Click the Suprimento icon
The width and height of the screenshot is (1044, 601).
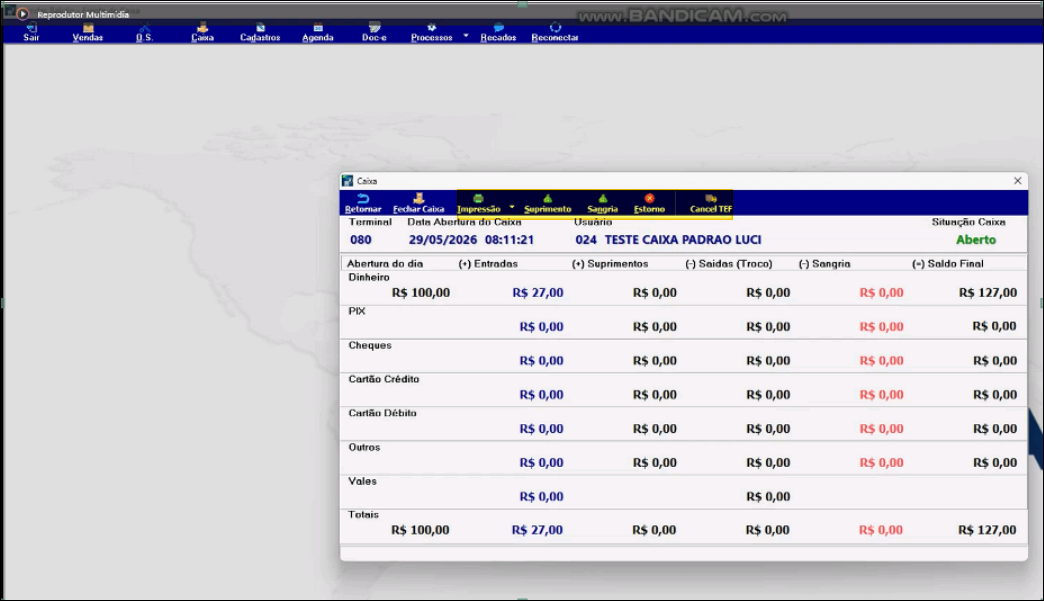coord(547,198)
